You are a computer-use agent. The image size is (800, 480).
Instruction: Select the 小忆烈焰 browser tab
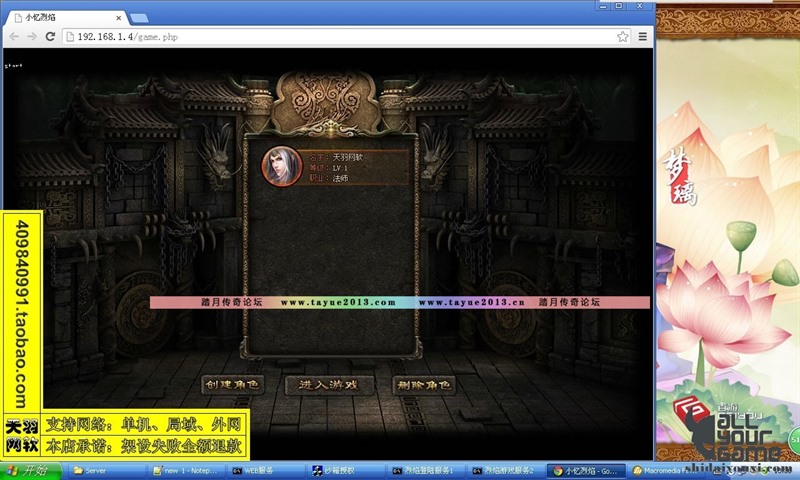coord(65,17)
